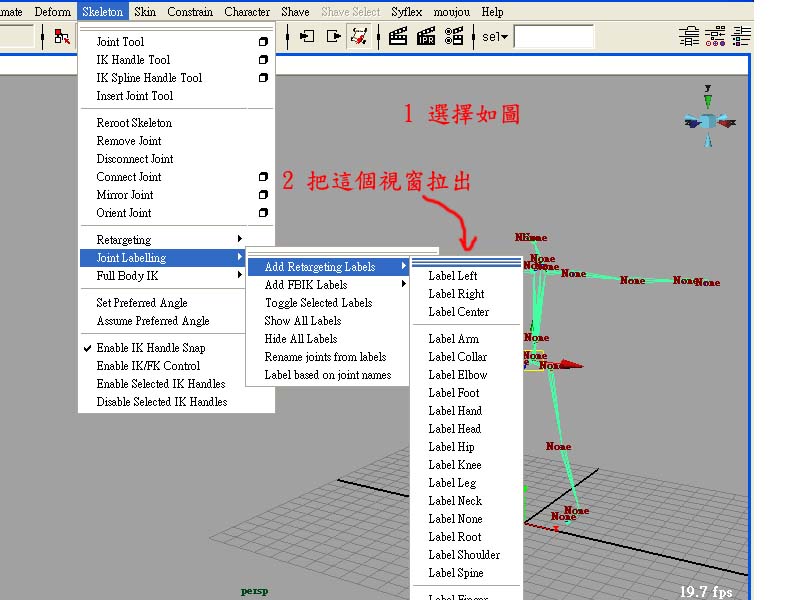Choose Remove Joint
The image size is (800, 600).
coord(129,140)
